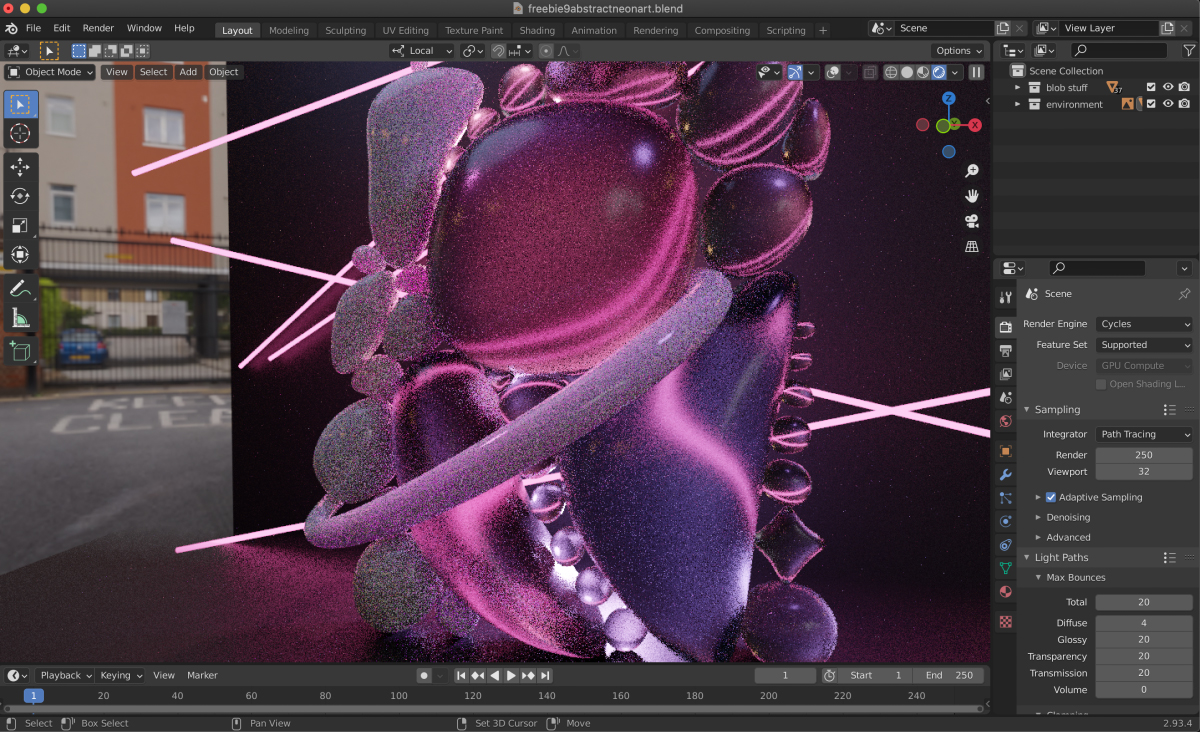This screenshot has width=1200, height=732.
Task: Open the Tool properties tab
Action: pyautogui.click(x=1006, y=298)
